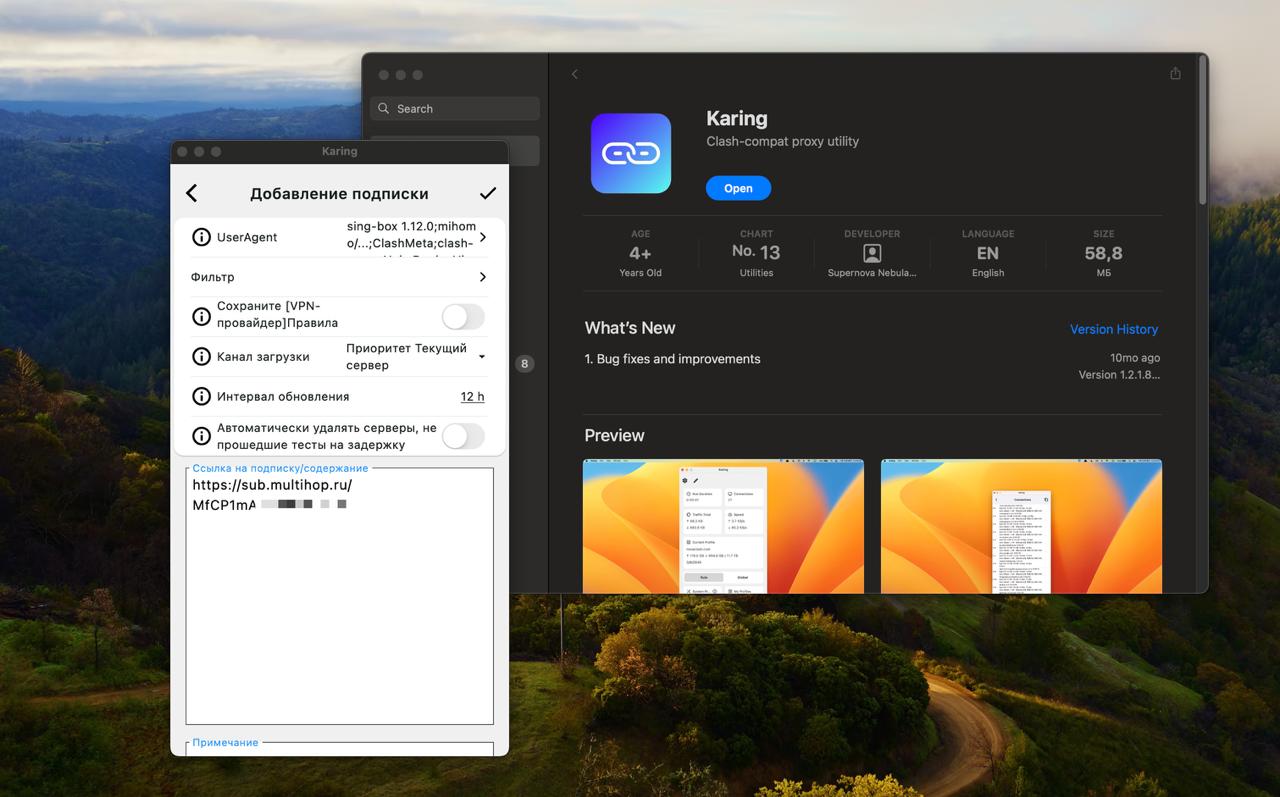Click the App Store back chevron
Viewport: 1280px width, 797px height.
coord(574,74)
